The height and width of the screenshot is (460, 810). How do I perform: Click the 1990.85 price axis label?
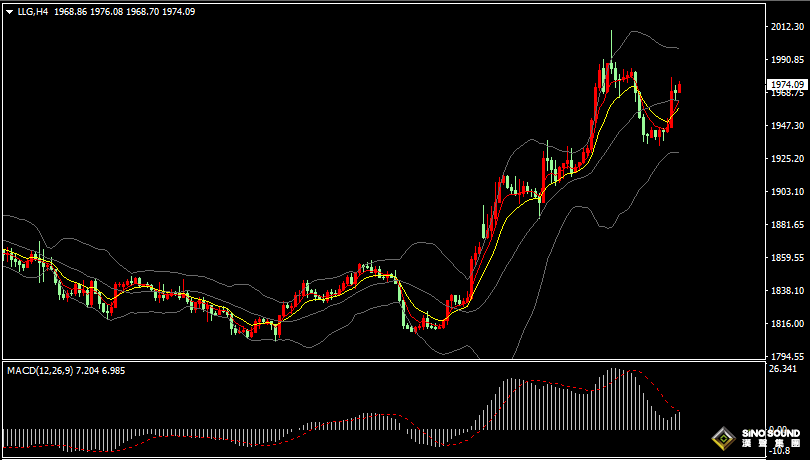786,60
